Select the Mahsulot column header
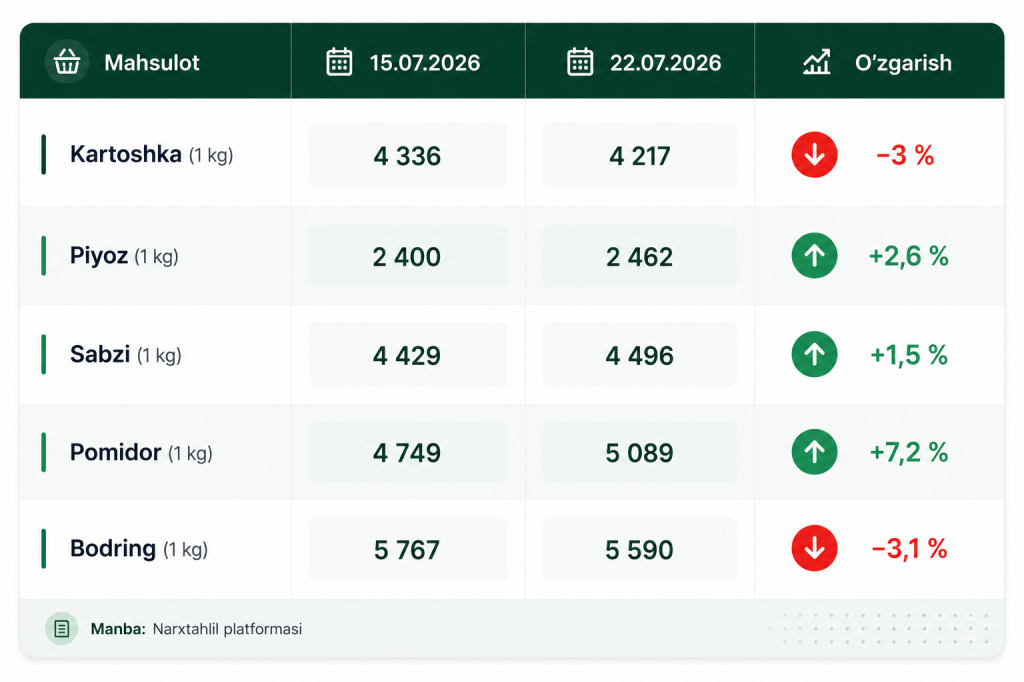 [152, 63]
